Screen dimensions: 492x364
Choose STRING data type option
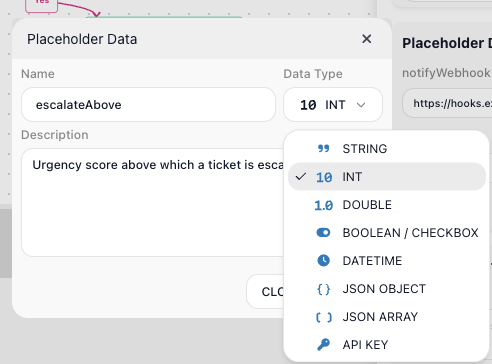point(387,149)
